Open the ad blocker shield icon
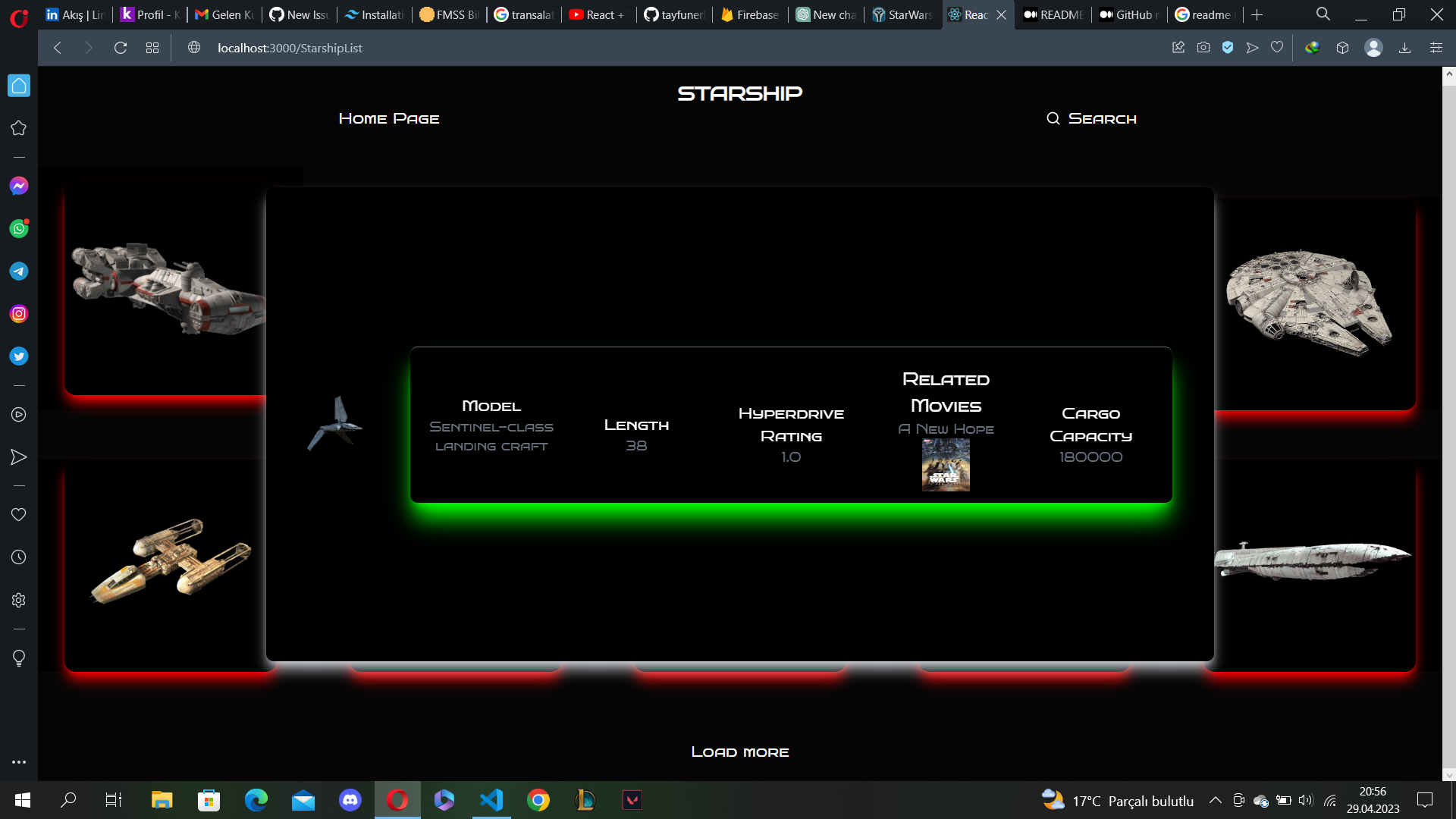Image resolution: width=1456 pixels, height=819 pixels. (1228, 48)
